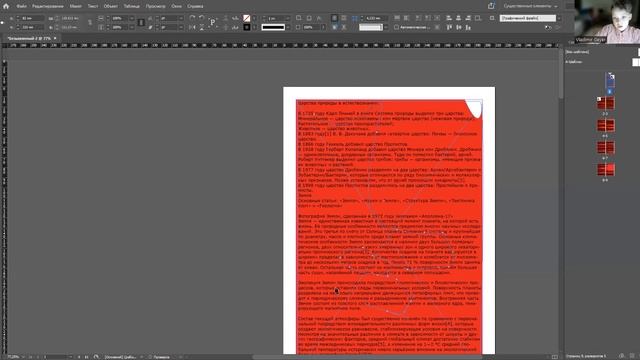Open the stroke weight dropdown
Screen dimensions: 640x360
288,18
